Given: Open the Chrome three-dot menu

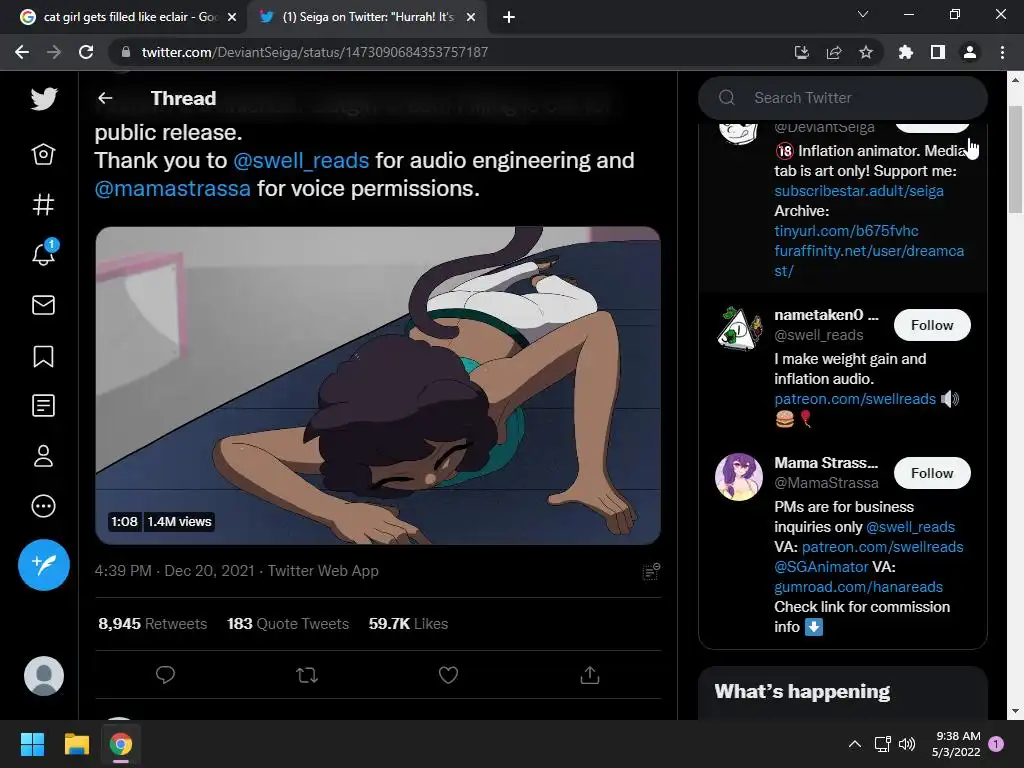Looking at the screenshot, I should [1002, 52].
